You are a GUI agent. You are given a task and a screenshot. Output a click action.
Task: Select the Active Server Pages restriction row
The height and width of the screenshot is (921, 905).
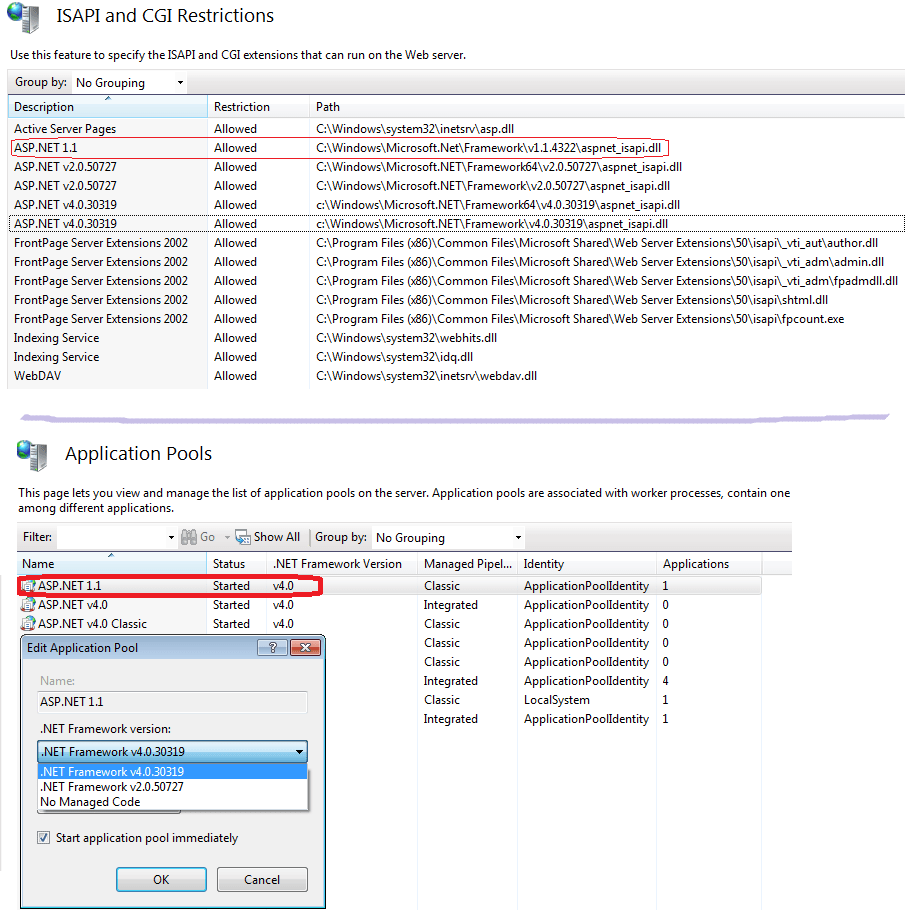pos(456,129)
